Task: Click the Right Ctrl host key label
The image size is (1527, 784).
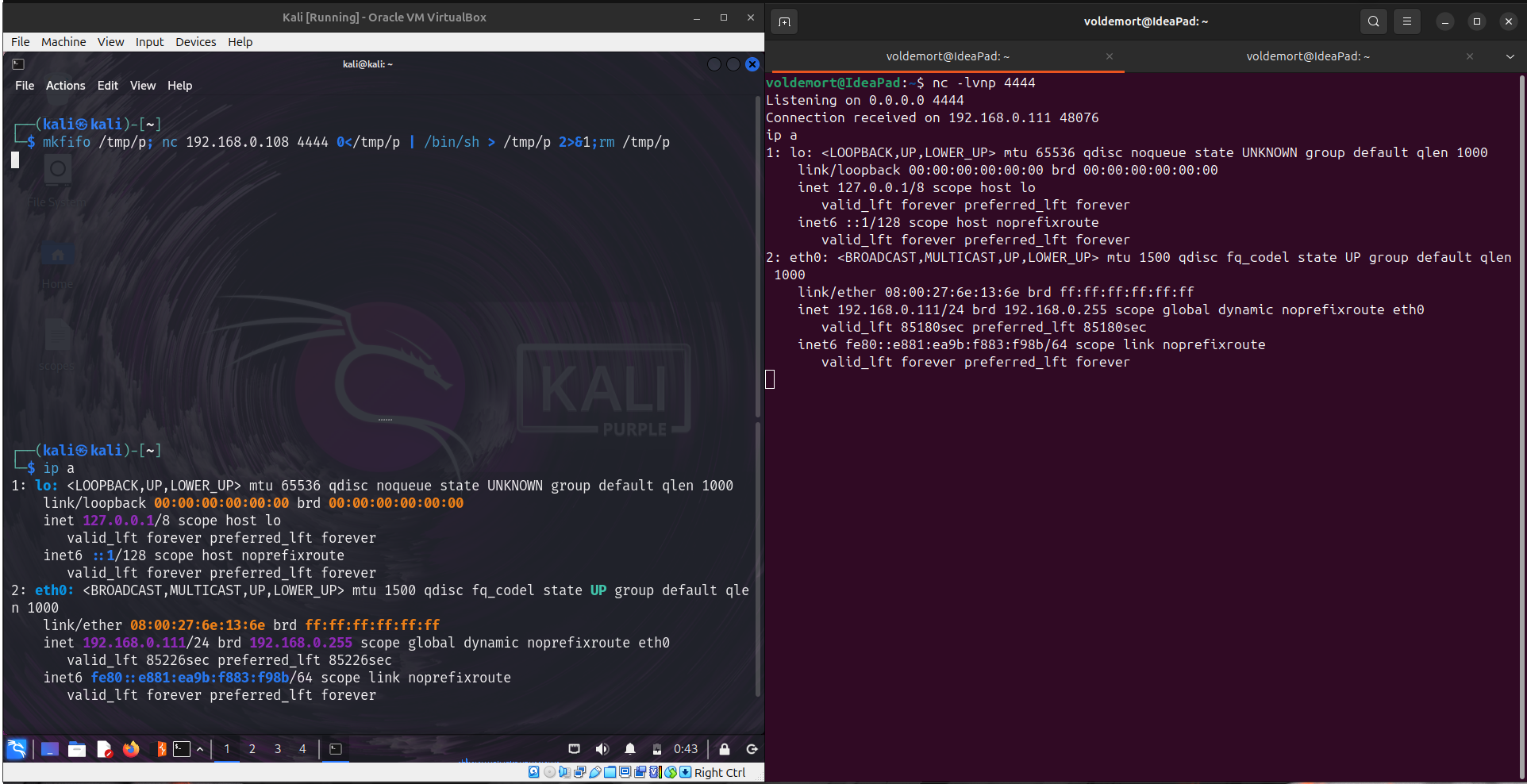Action: [x=720, y=772]
